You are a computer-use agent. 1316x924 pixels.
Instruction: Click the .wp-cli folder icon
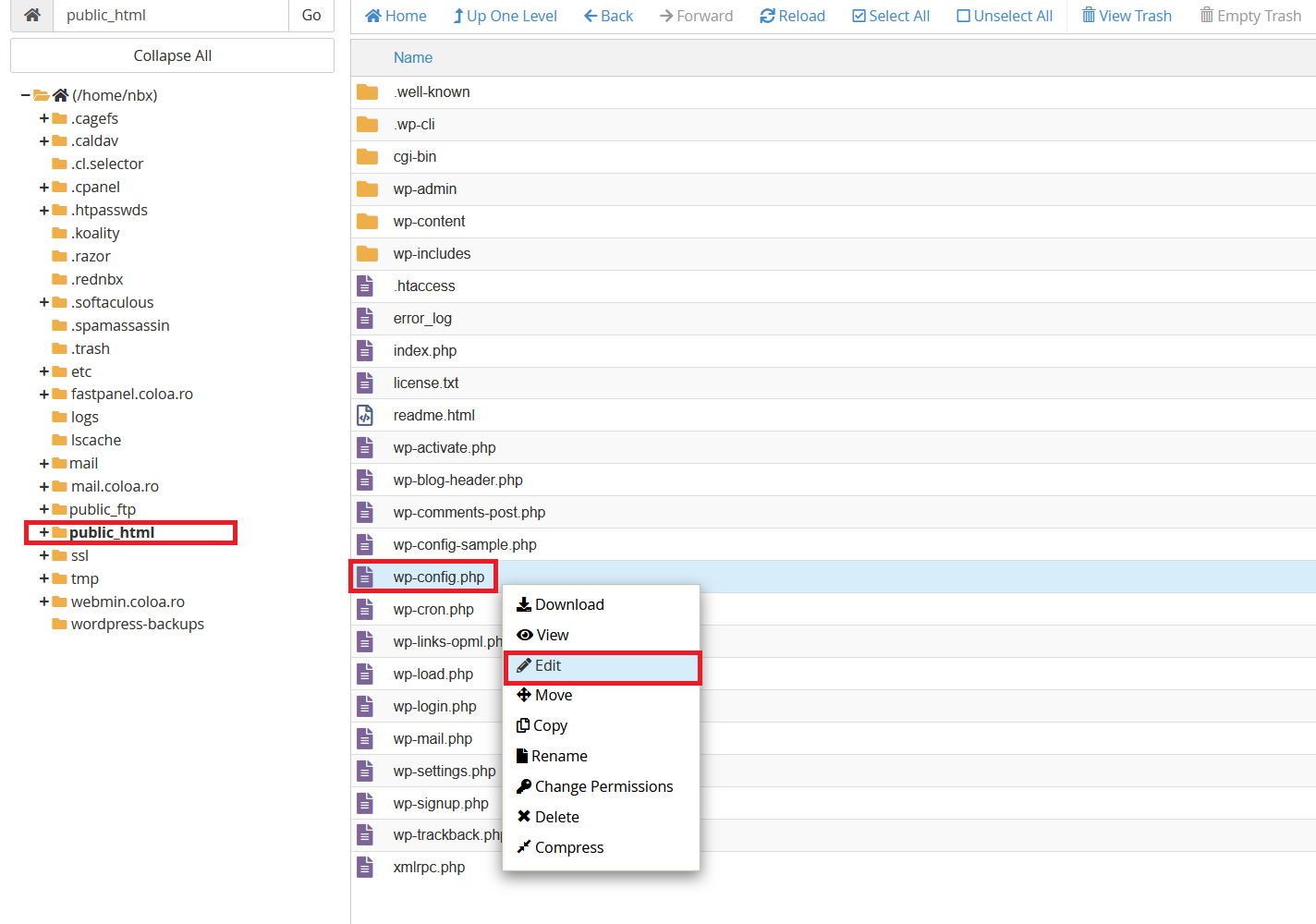367,124
